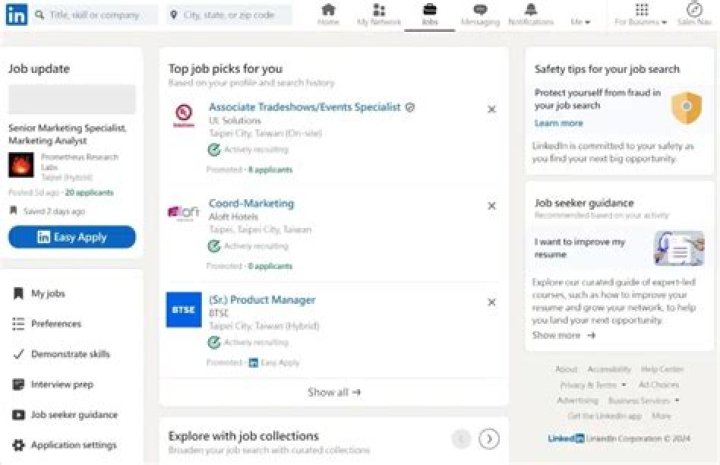Click the My jobs bookmark icon

click(x=18, y=293)
